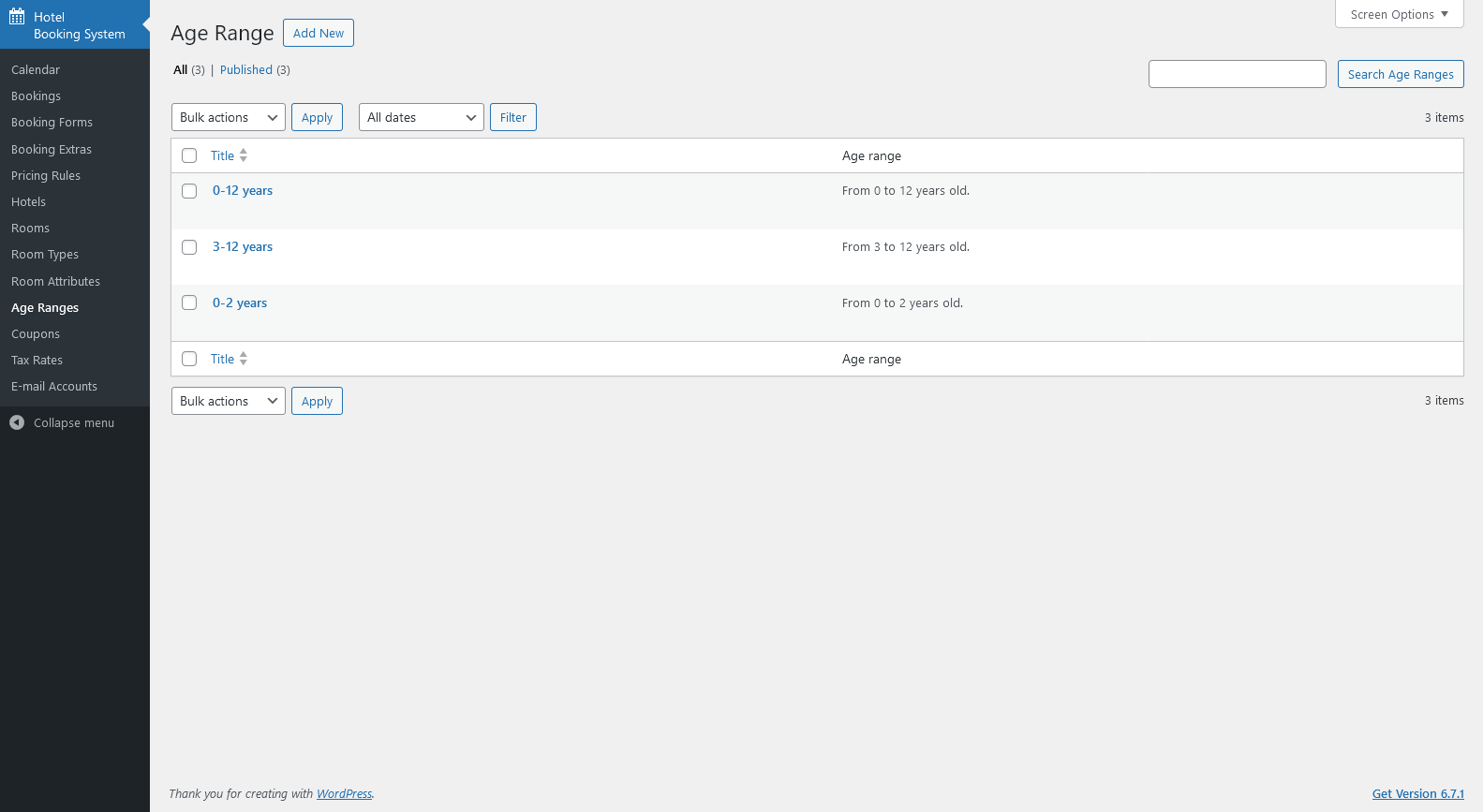Check the 0-2 years row checkbox
Screen dimensions: 1483x812
click(x=189, y=303)
